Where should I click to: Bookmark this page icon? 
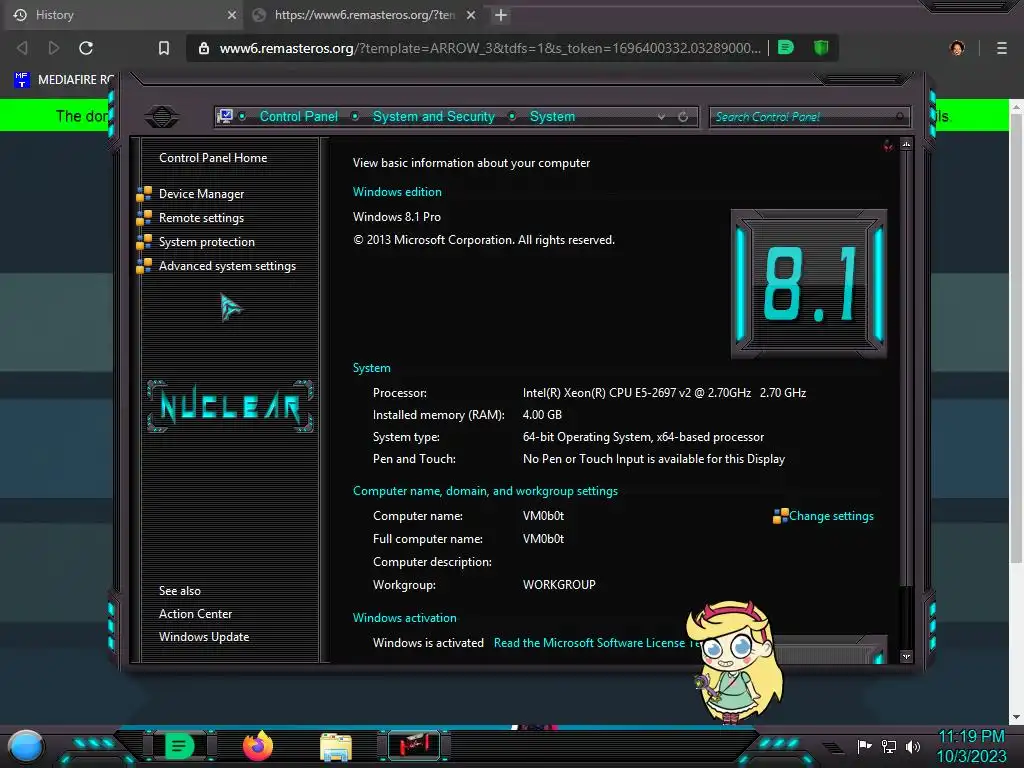click(x=164, y=48)
